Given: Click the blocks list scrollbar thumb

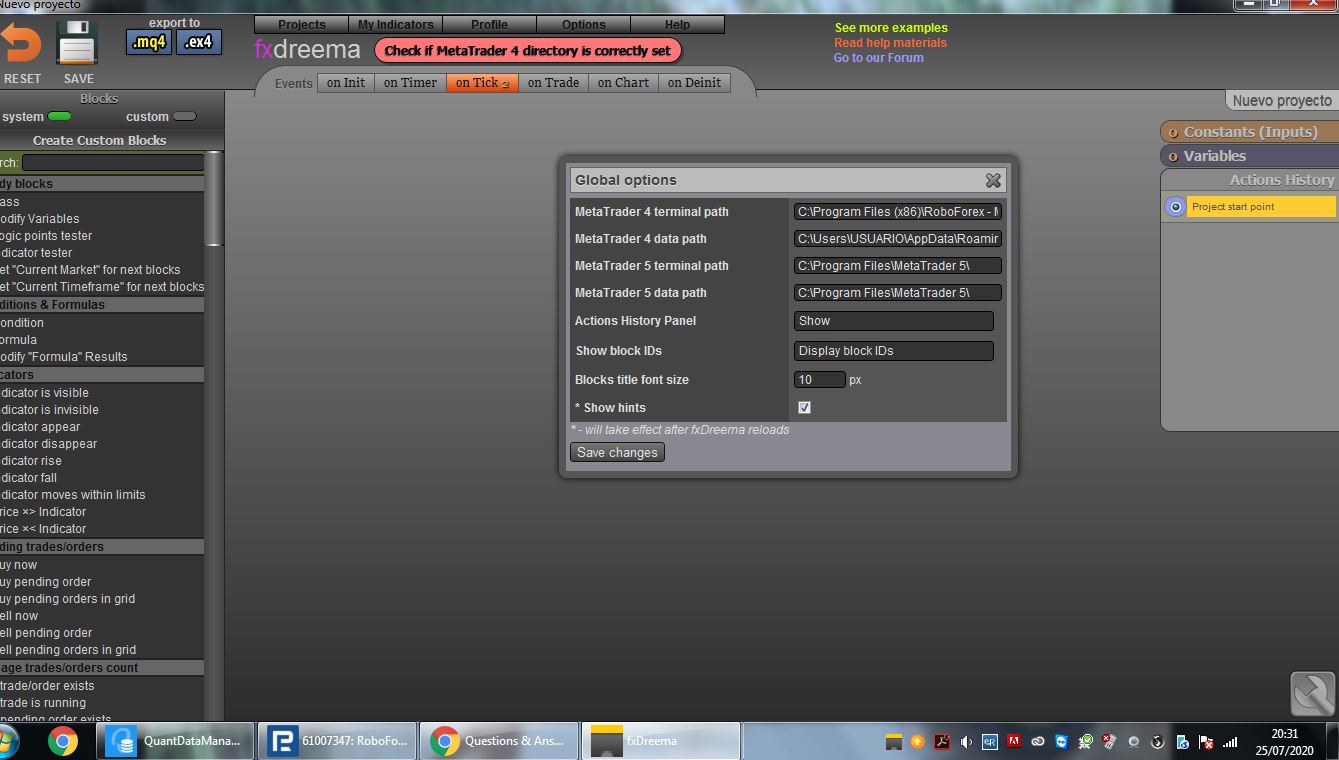Looking at the screenshot, I should (x=214, y=198).
